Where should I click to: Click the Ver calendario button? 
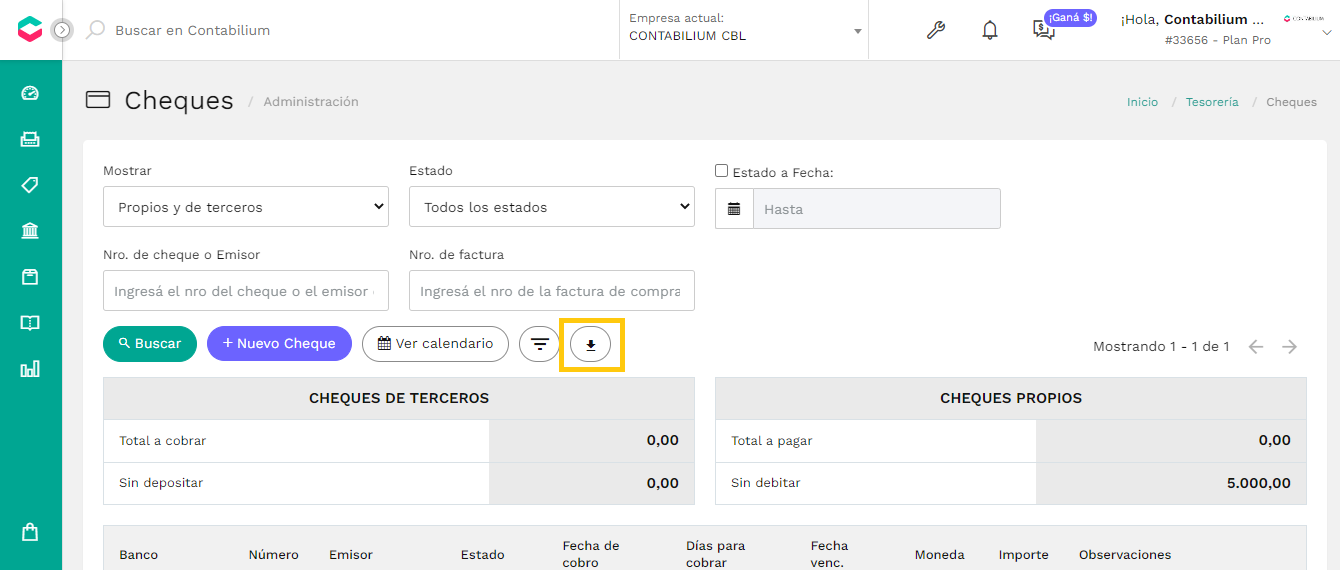[435, 344]
